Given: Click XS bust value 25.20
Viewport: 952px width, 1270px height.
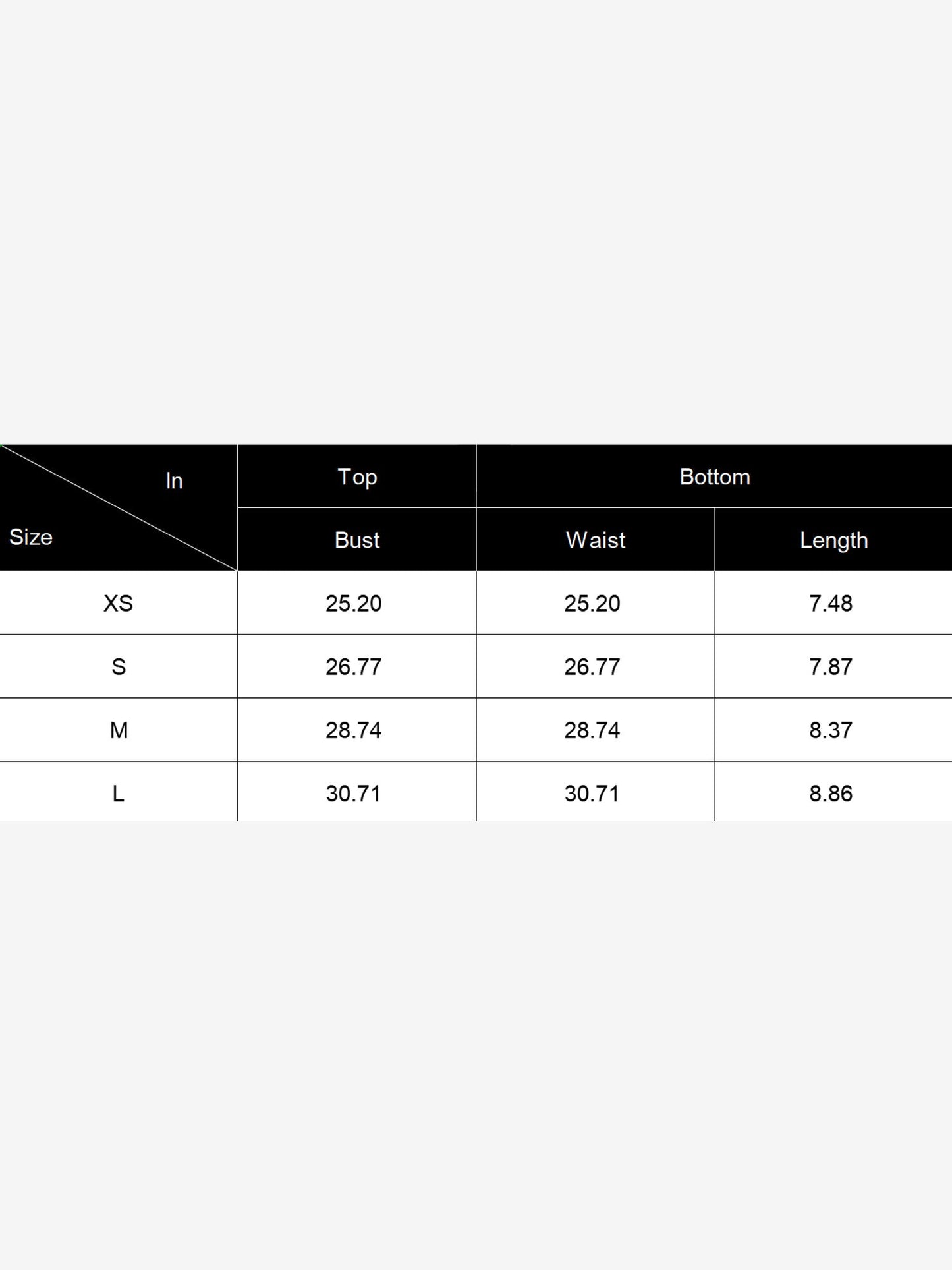Looking at the screenshot, I should tap(354, 603).
